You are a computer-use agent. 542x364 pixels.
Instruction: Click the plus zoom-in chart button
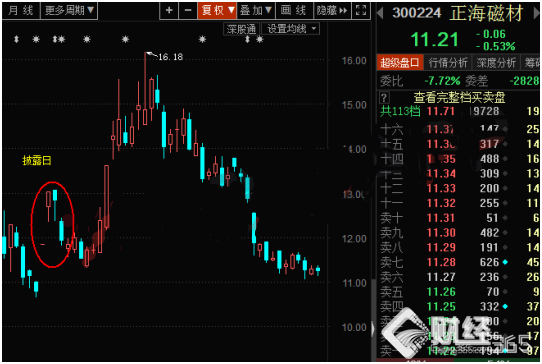tap(169, 10)
